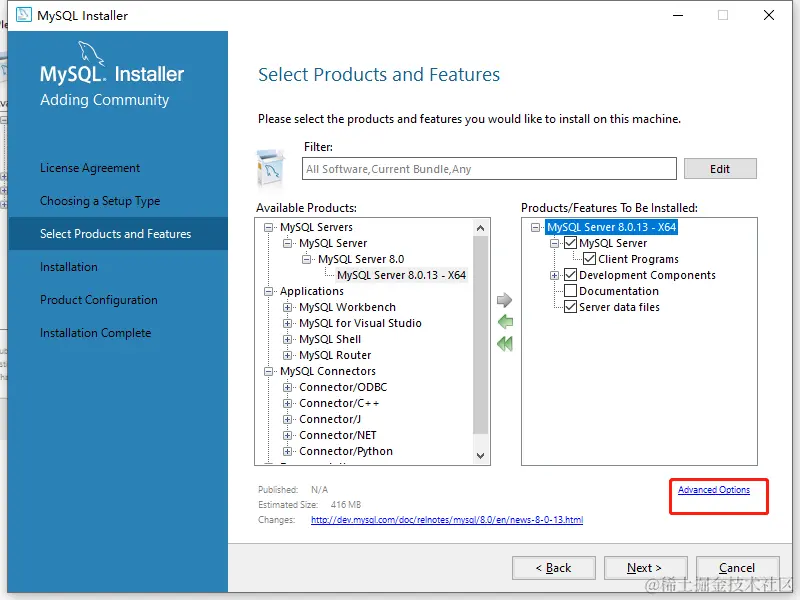800x600 pixels.
Task: Click the Available Products scrollbar thumb
Action: point(480,335)
